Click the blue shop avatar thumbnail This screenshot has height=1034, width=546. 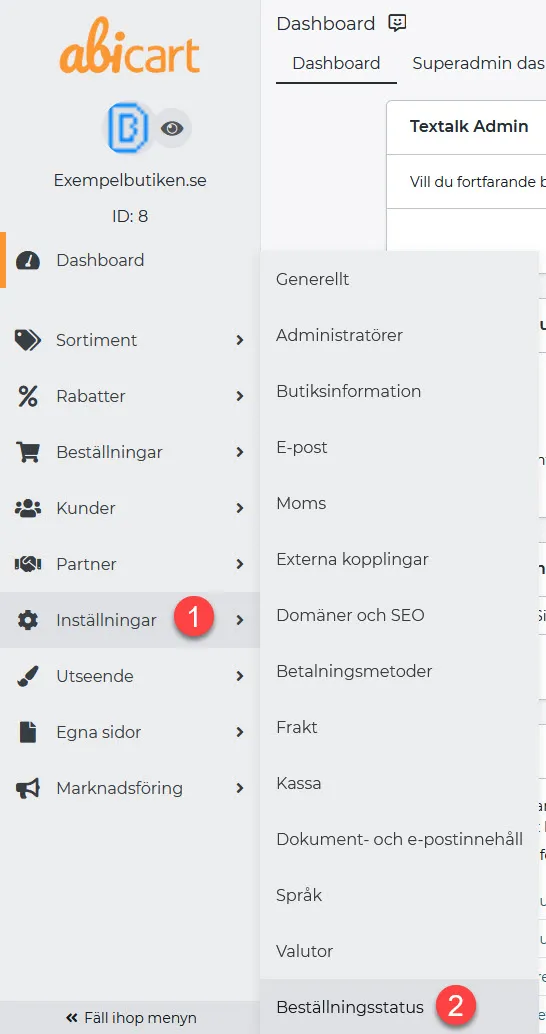click(130, 128)
